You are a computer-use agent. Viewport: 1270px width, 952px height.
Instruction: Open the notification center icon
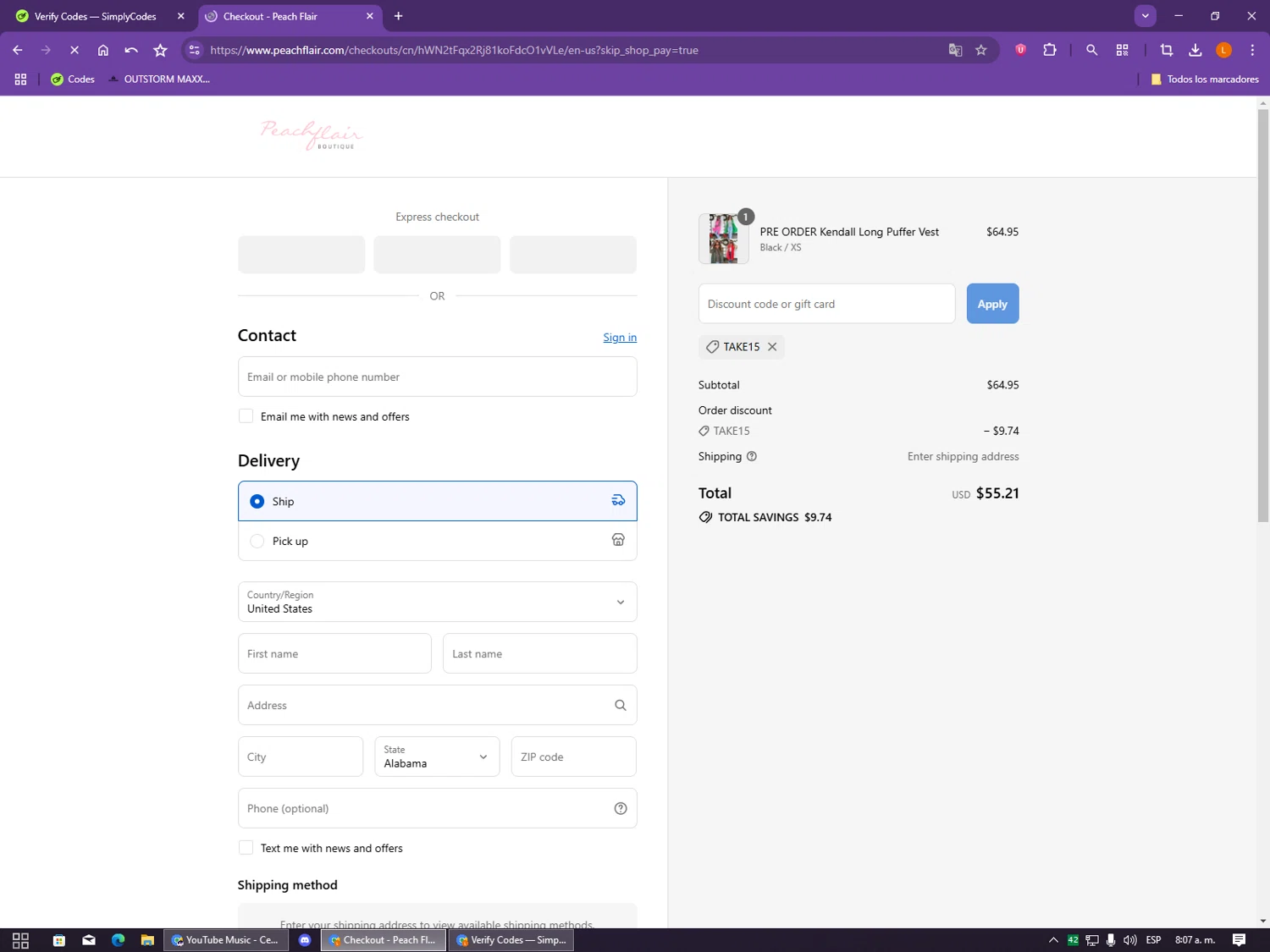(1239, 940)
